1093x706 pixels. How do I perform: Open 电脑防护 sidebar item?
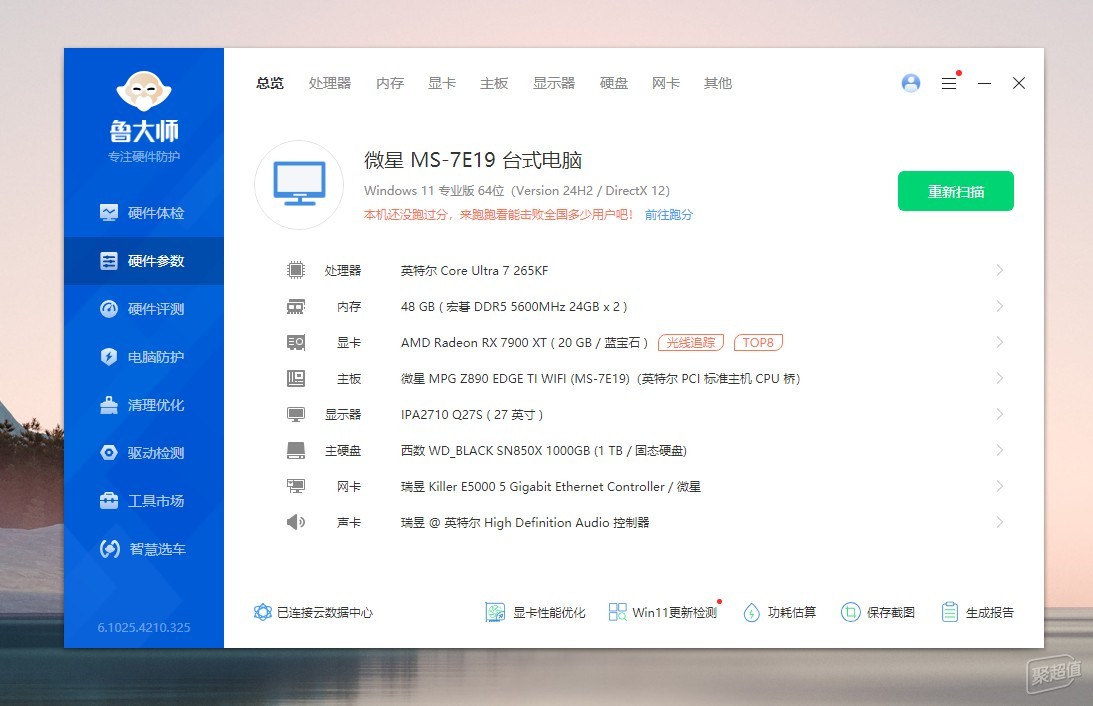[144, 357]
